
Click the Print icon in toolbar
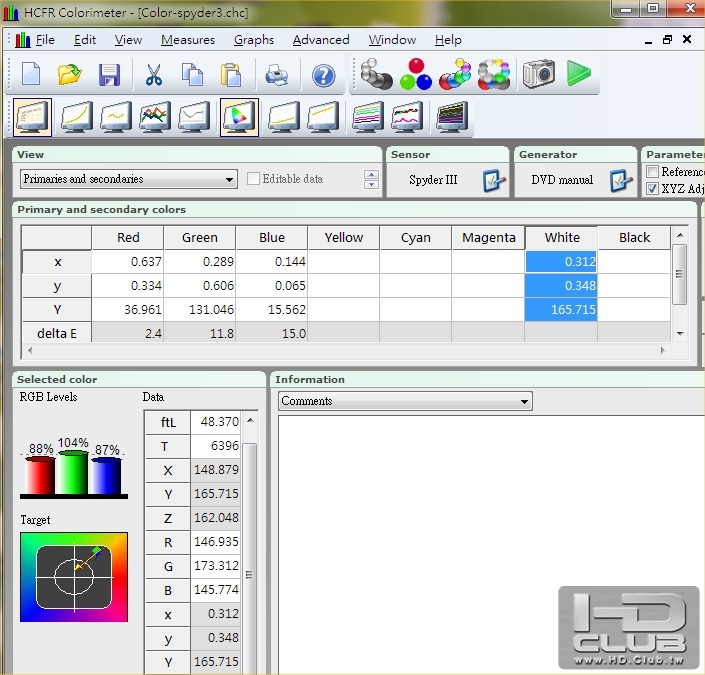276,75
